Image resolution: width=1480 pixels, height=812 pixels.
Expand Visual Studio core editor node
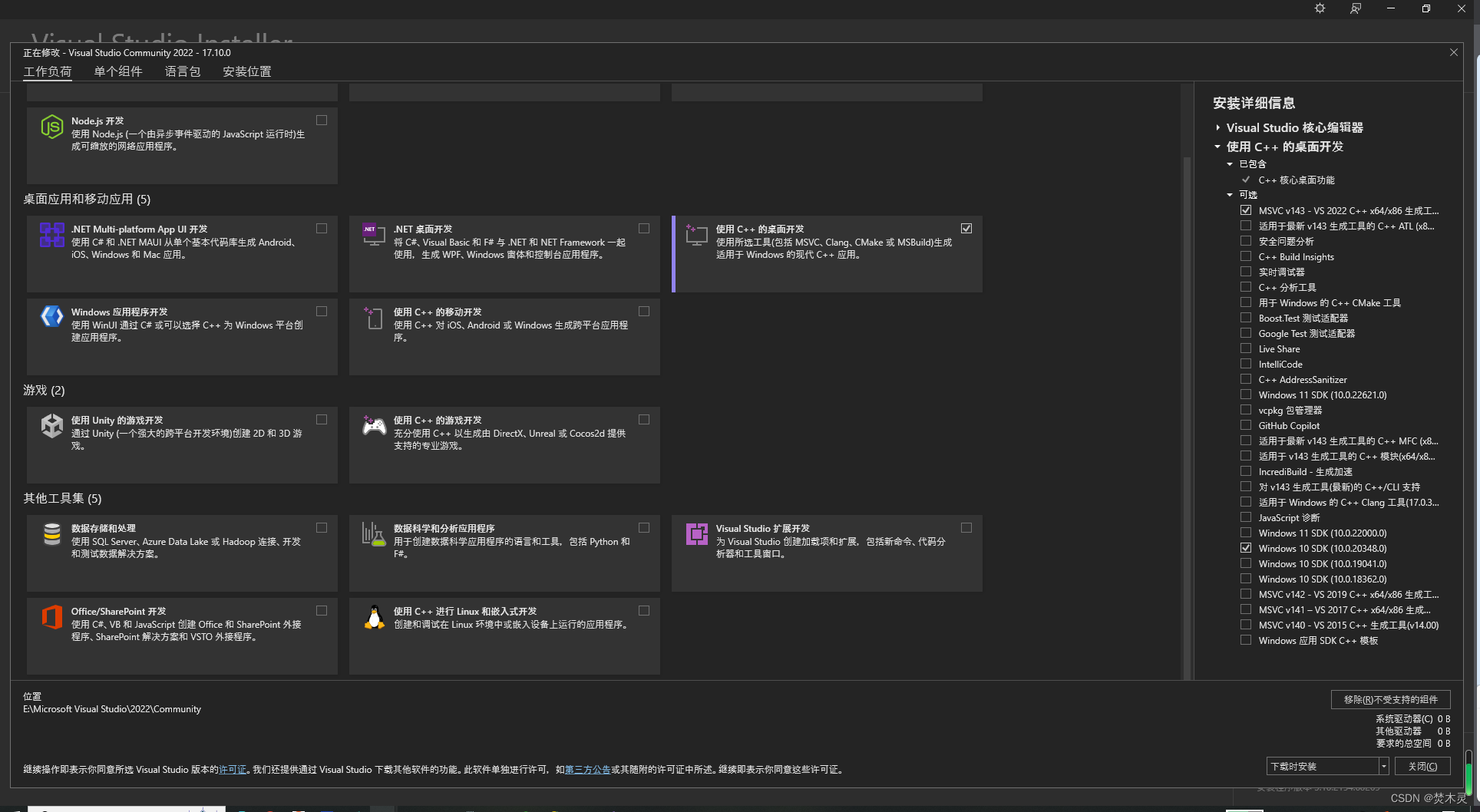[1217, 127]
